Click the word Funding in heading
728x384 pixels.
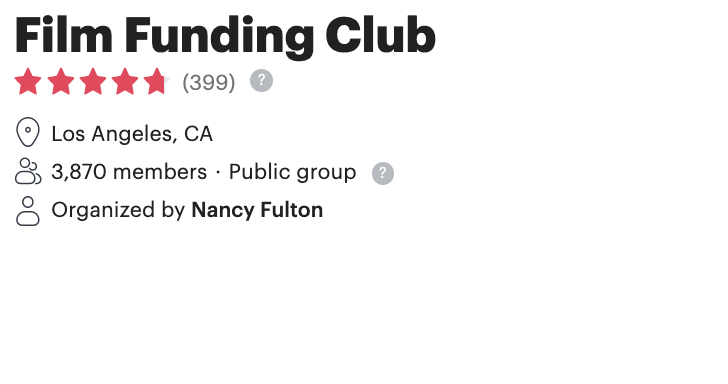click(219, 37)
